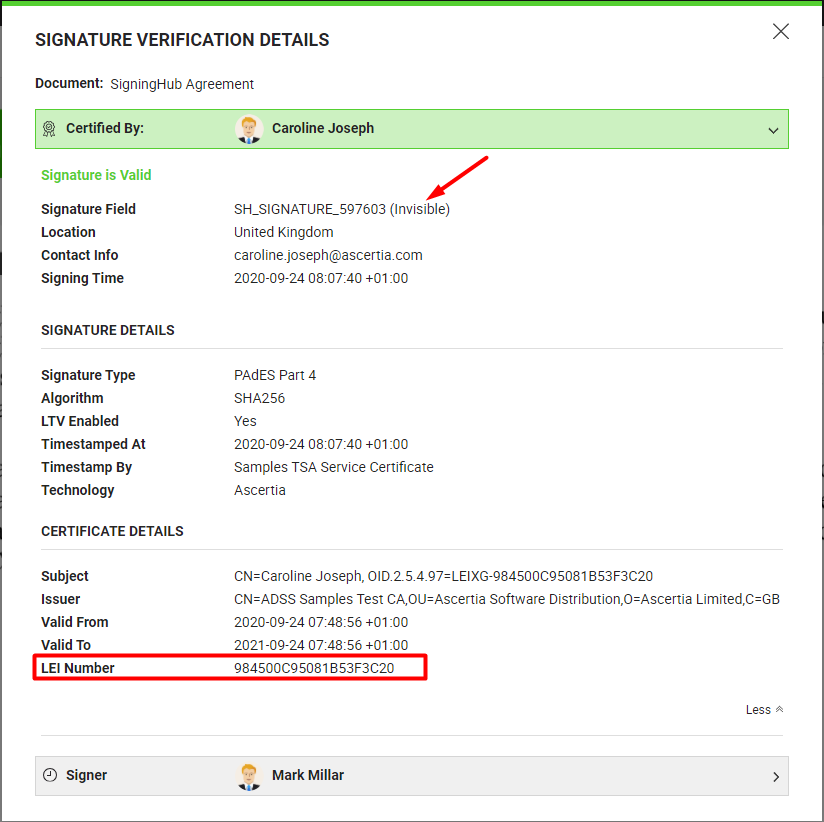This screenshot has width=824, height=822.
Task: Click the green valid signature indicator
Action: (96, 174)
